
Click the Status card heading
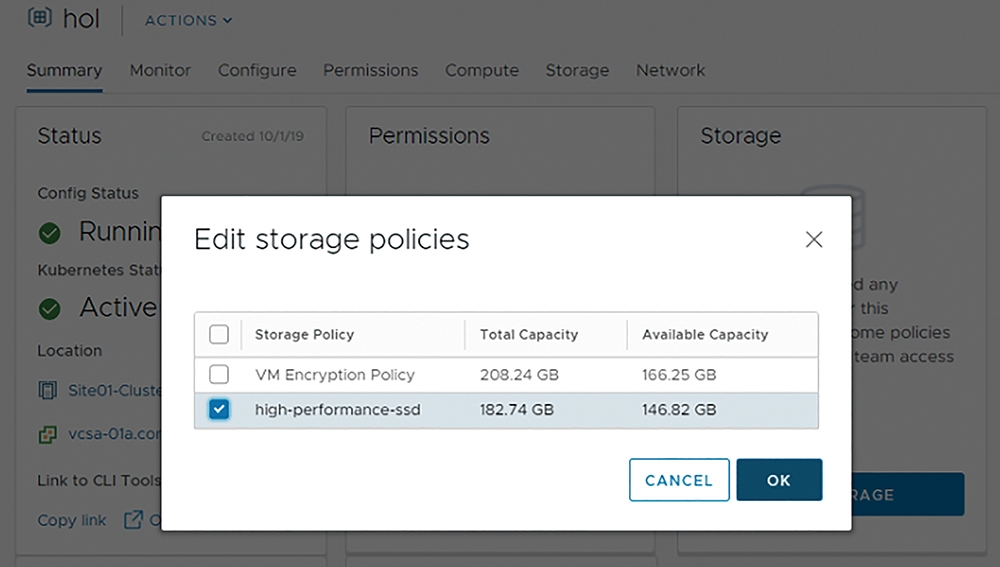[x=70, y=136]
